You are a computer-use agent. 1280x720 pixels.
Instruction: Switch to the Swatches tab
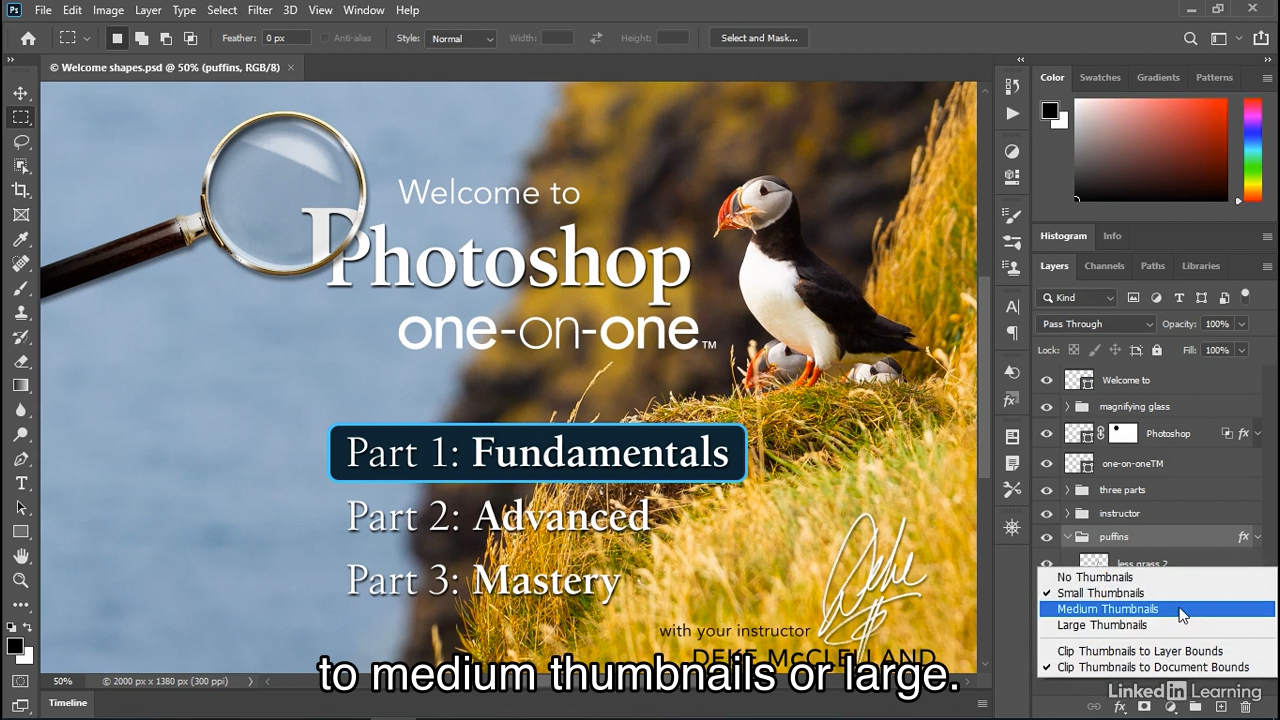click(x=1100, y=77)
